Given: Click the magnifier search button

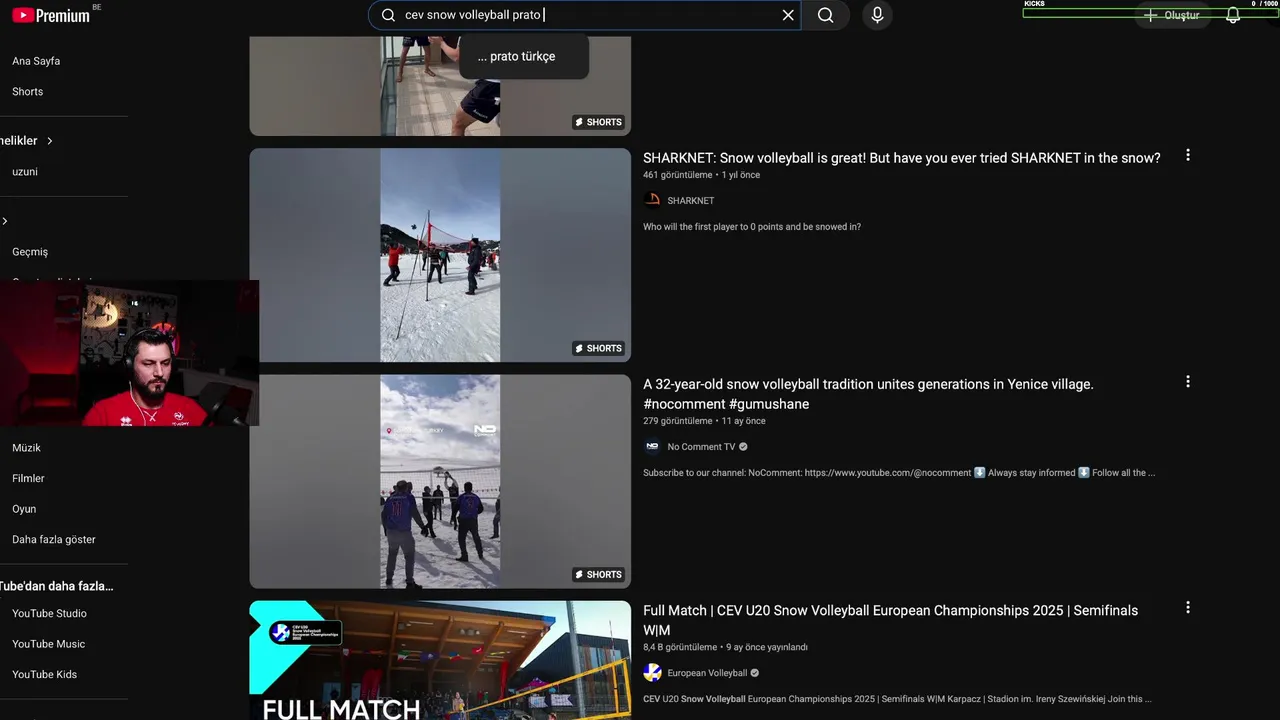Looking at the screenshot, I should [825, 15].
